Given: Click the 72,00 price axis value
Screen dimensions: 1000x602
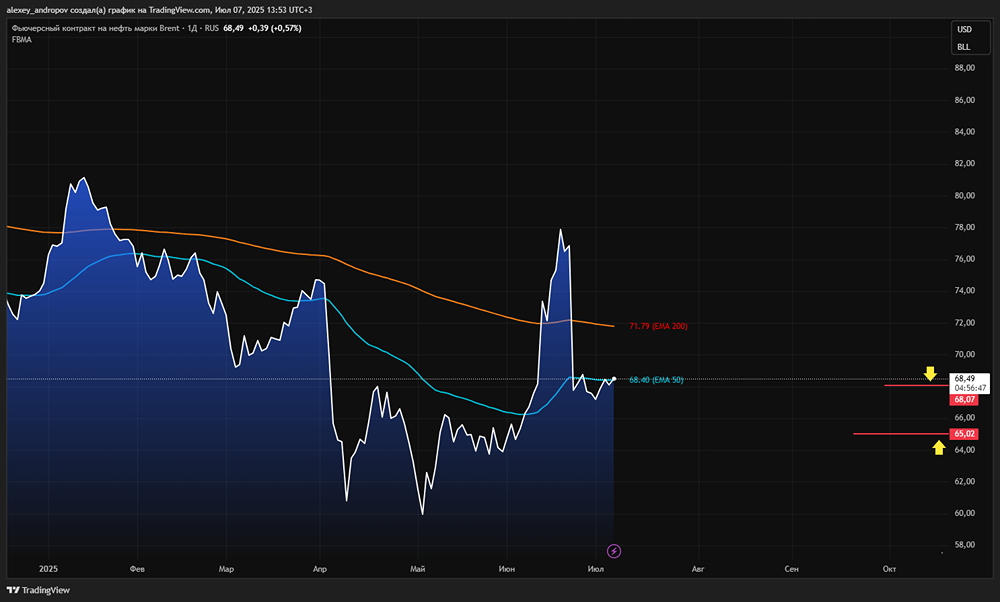Looking at the screenshot, I should (x=964, y=323).
